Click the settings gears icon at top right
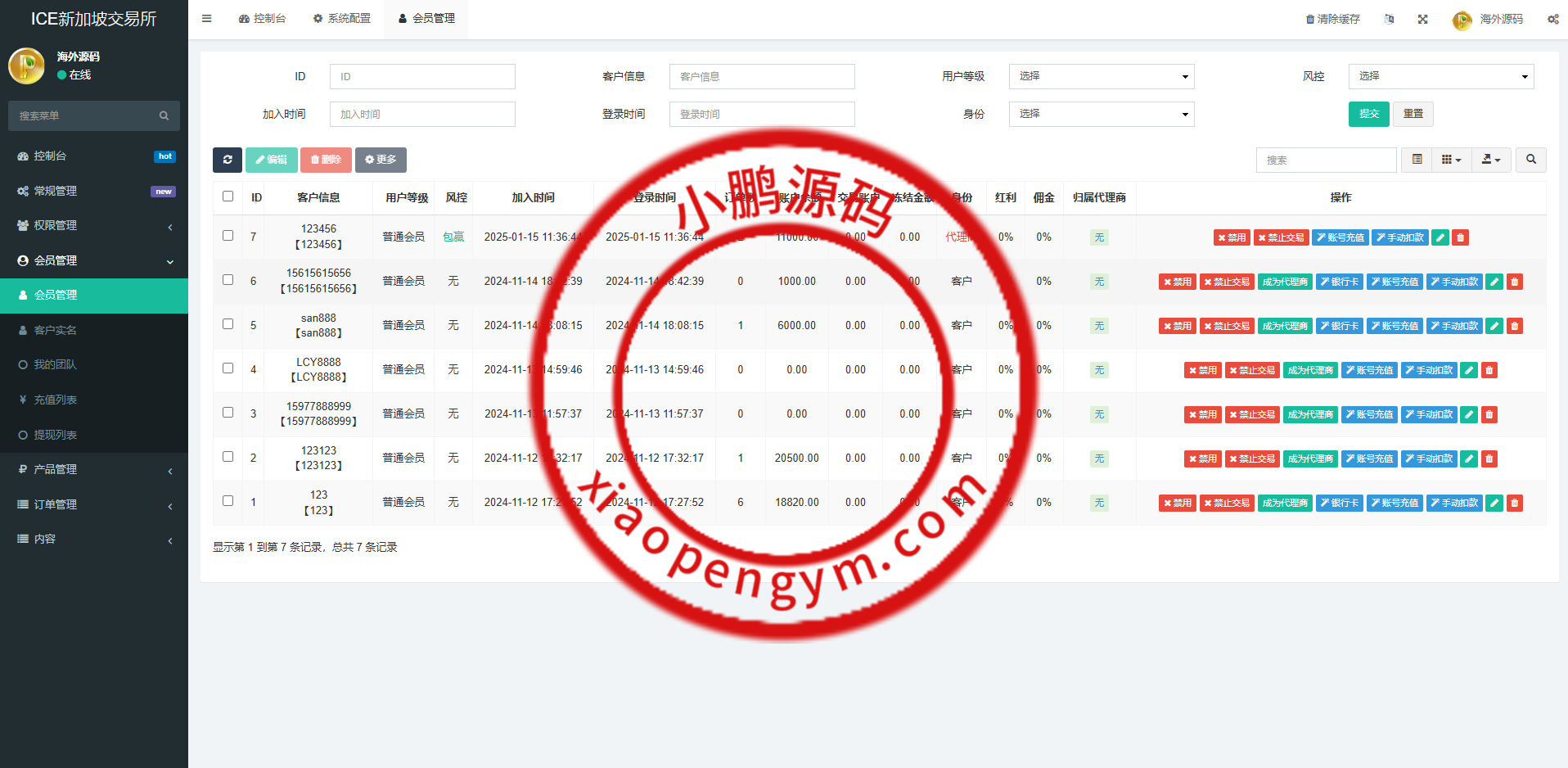Screen dimensions: 1568x768 1552,19
